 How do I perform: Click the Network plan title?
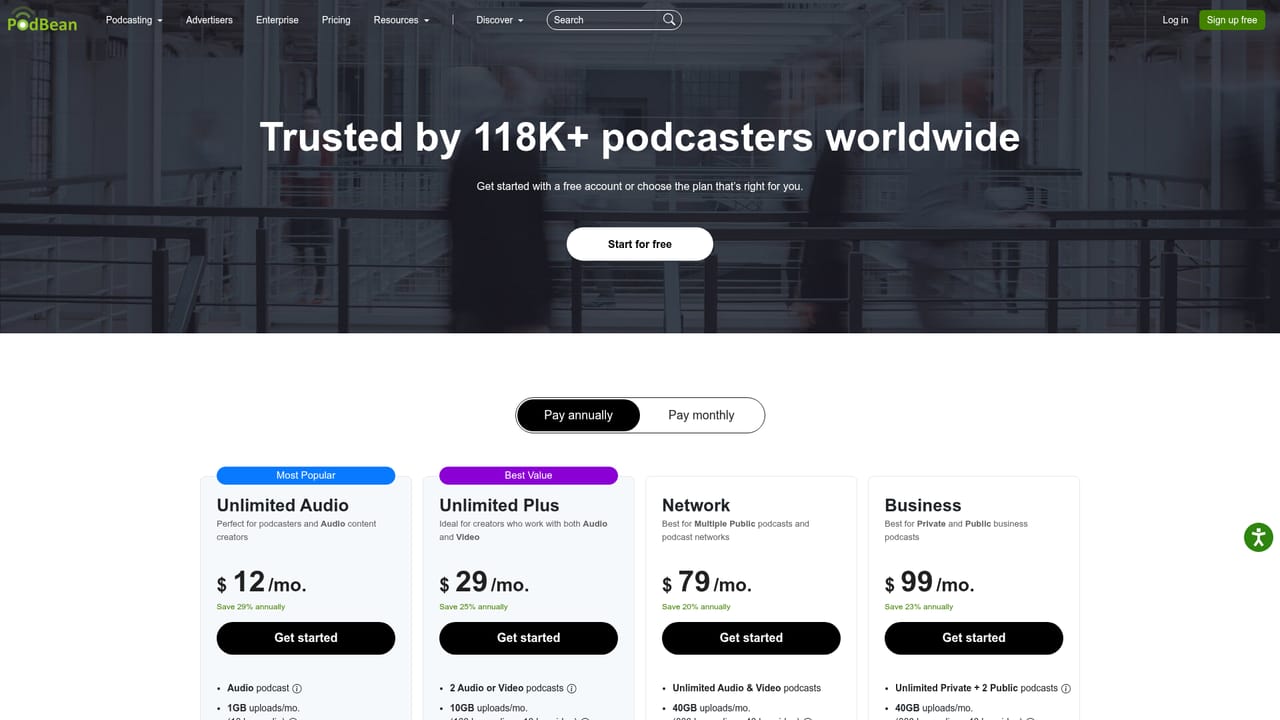pyautogui.click(x=696, y=506)
